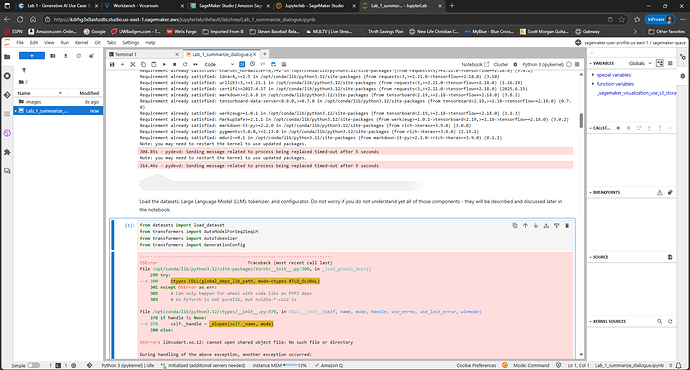Open the cell type Code dropdown
This screenshot has height=370, width=690.
point(219,64)
